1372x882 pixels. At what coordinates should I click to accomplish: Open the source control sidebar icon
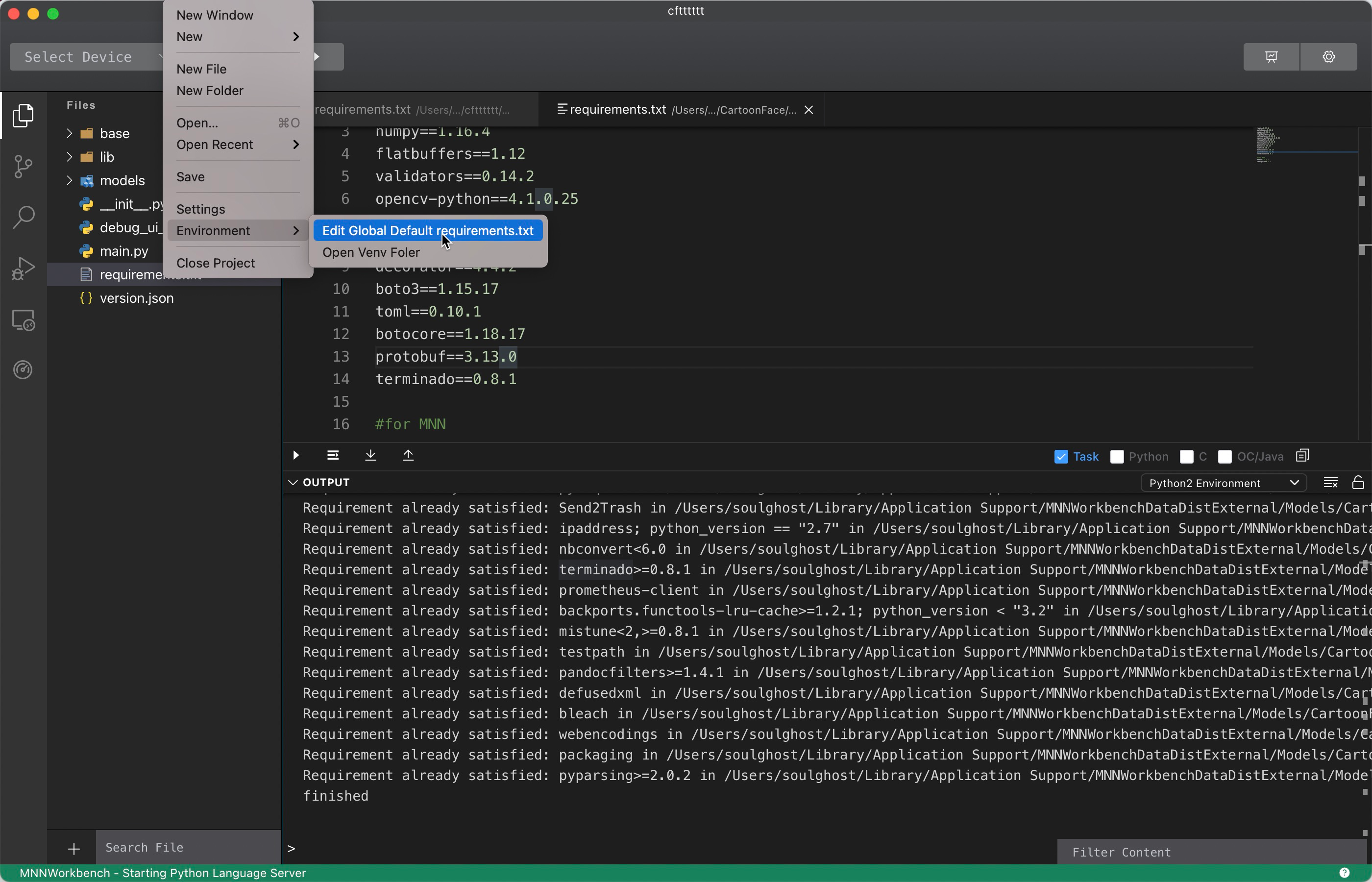pos(23,166)
